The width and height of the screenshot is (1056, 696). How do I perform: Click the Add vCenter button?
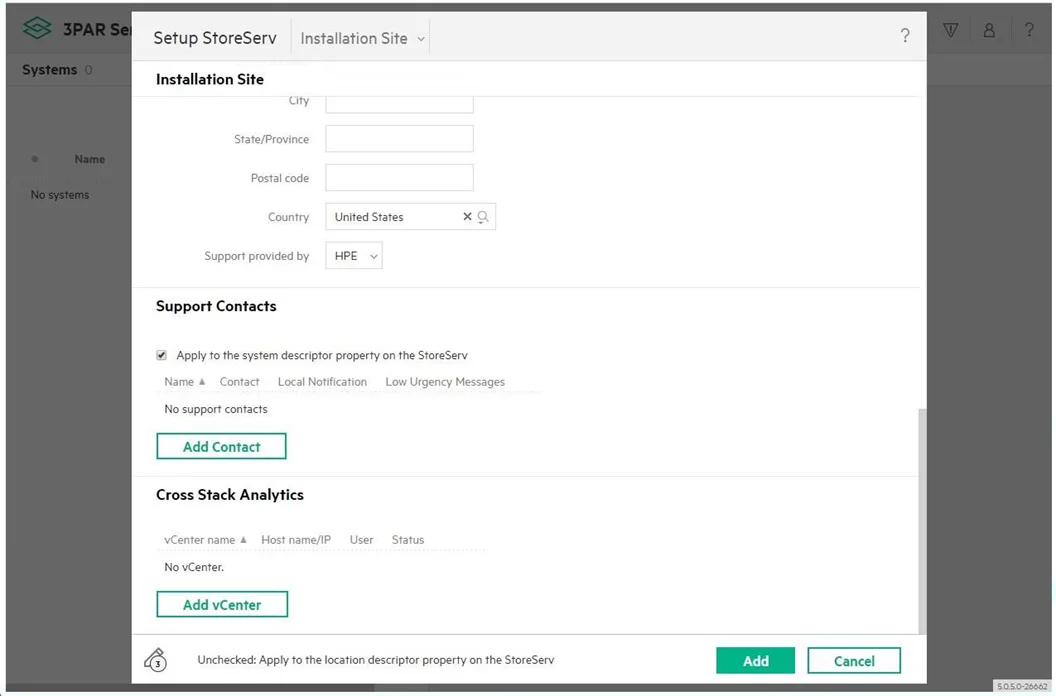tap(222, 604)
